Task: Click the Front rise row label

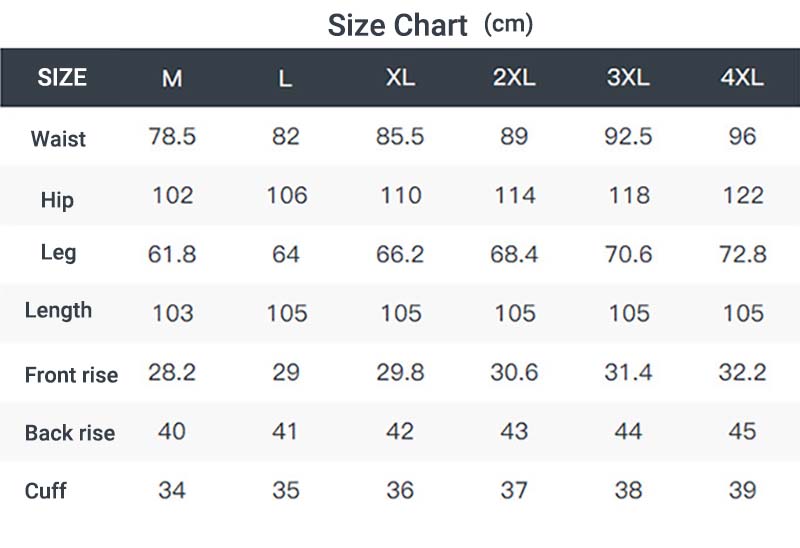Action: click(x=71, y=375)
